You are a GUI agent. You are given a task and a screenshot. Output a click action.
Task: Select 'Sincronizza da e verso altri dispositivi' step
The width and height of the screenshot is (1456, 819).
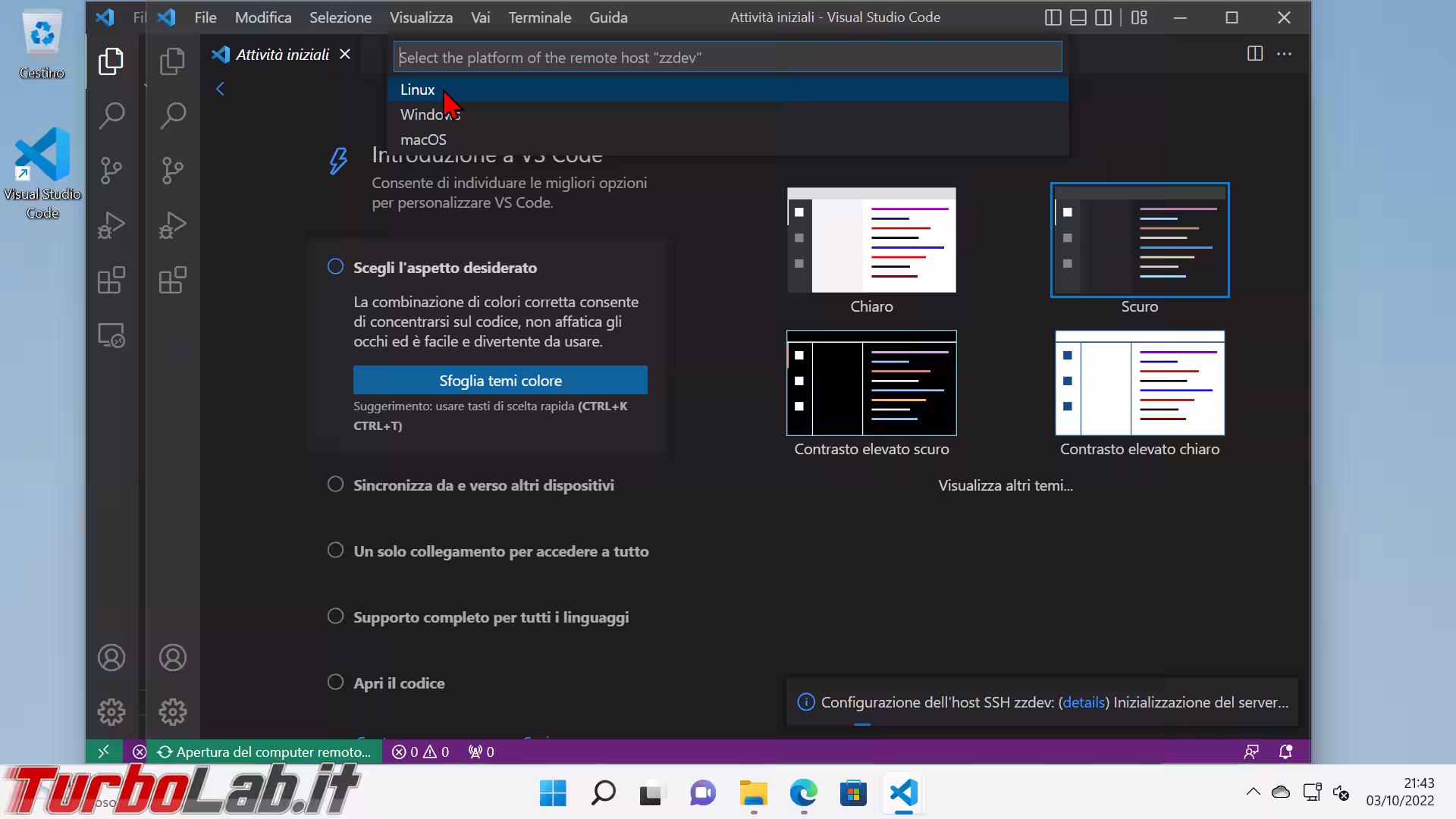(x=483, y=485)
